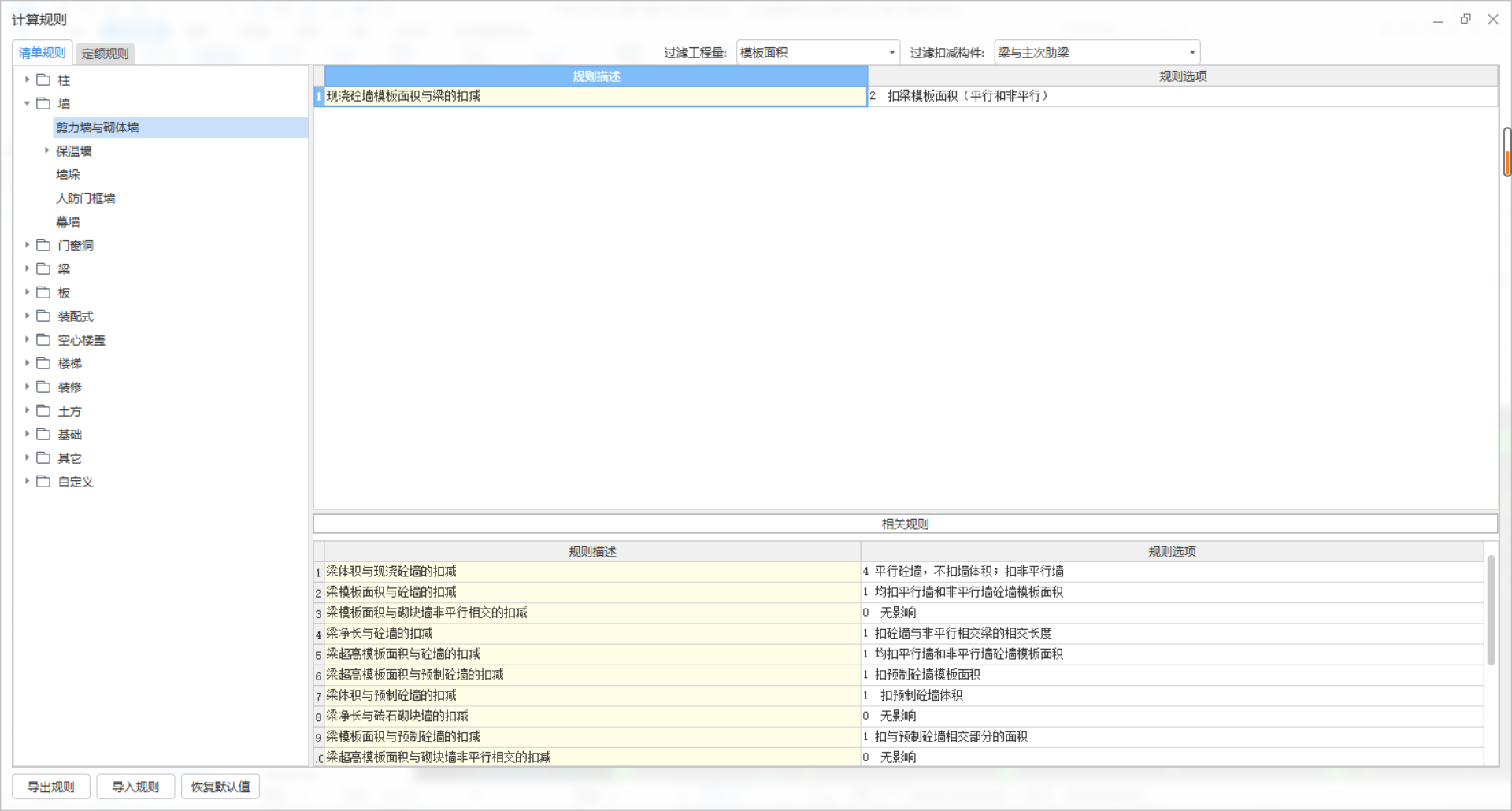Expand the 基础 tree node arrow

(x=27, y=434)
